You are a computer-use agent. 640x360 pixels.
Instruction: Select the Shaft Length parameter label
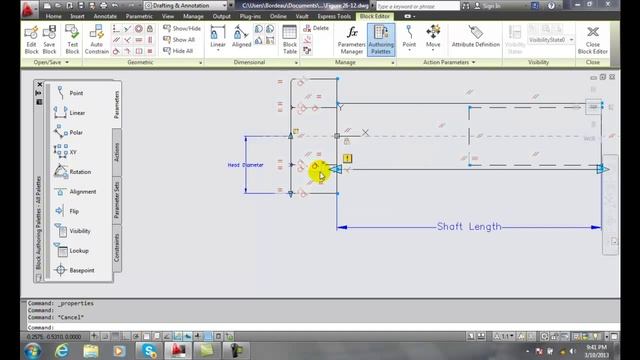coord(469,227)
